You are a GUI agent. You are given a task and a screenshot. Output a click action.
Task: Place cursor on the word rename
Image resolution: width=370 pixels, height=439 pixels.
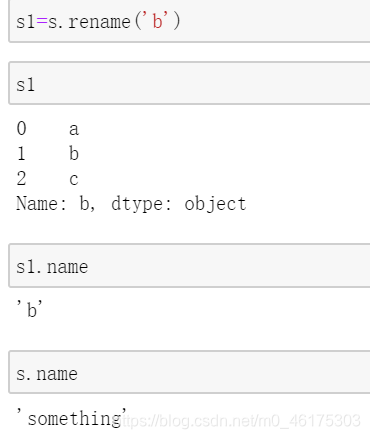pos(99,22)
